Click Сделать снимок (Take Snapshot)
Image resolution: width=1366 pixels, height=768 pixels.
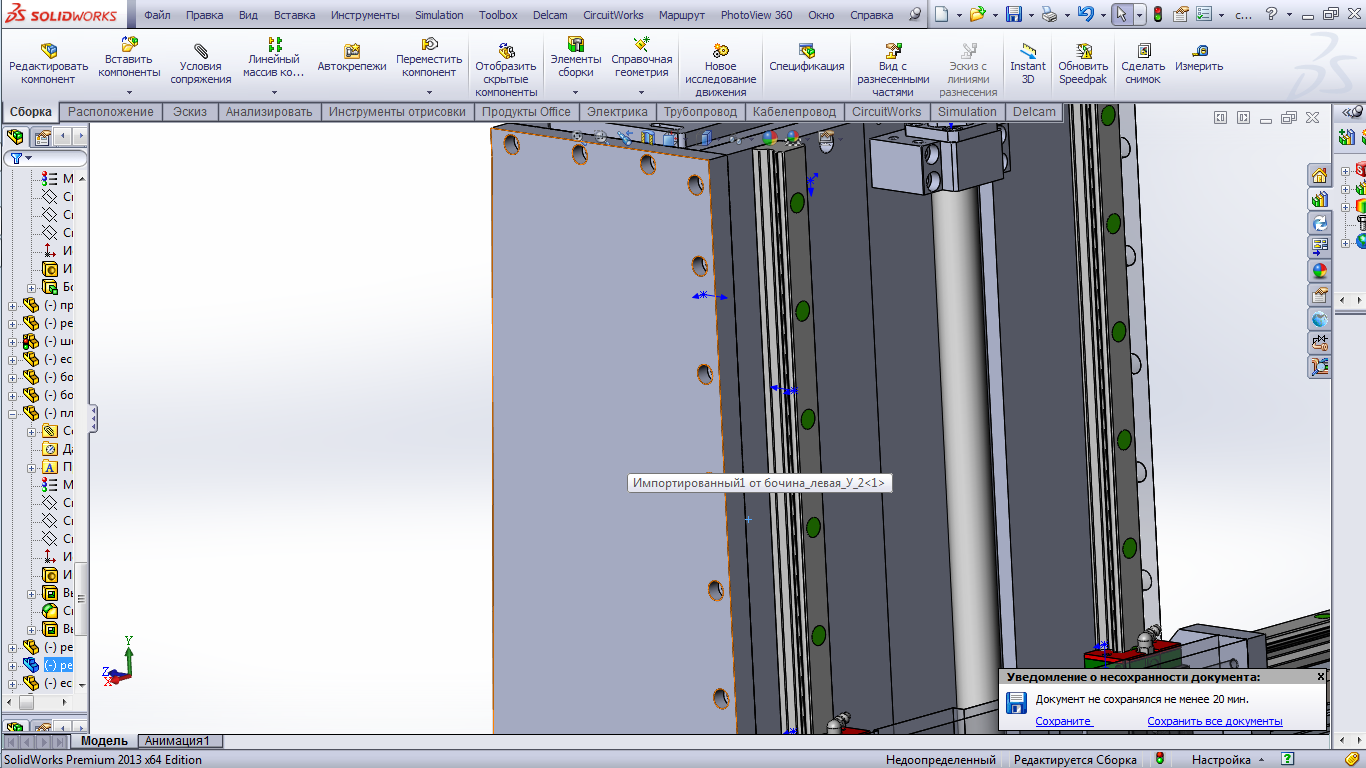1143,62
